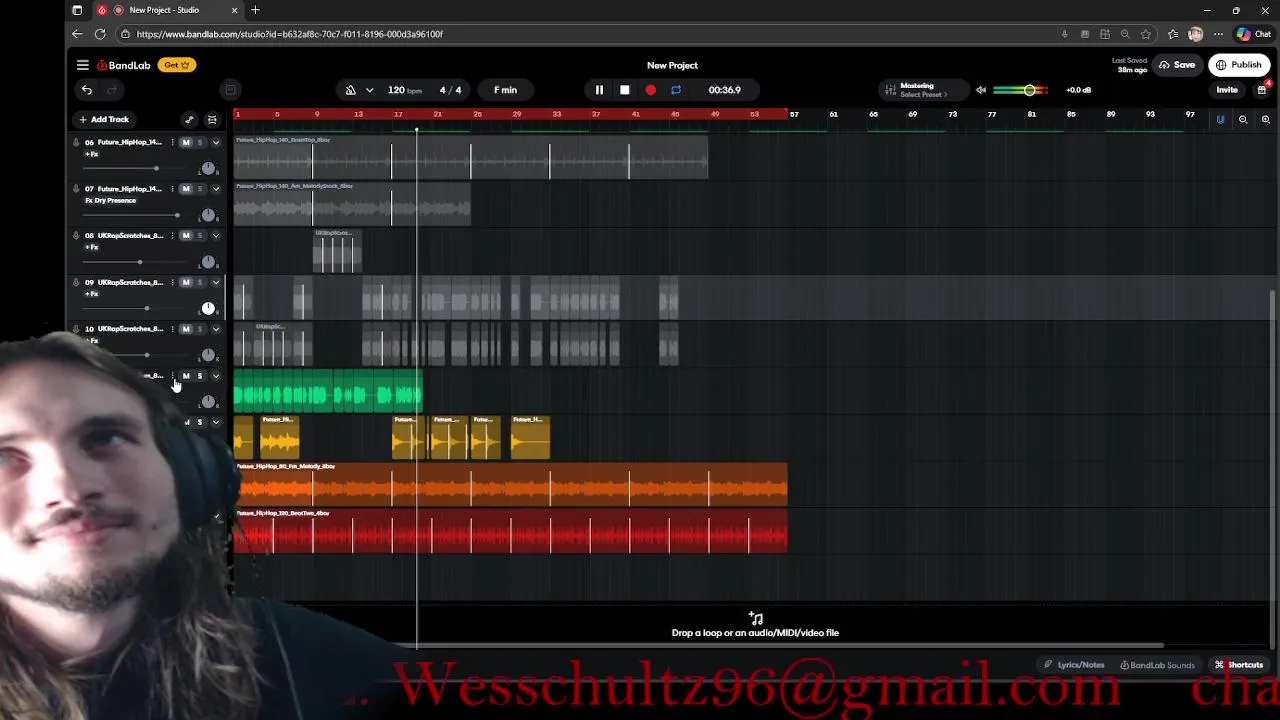
Task: Invite collaborators
Action: click(x=1226, y=90)
